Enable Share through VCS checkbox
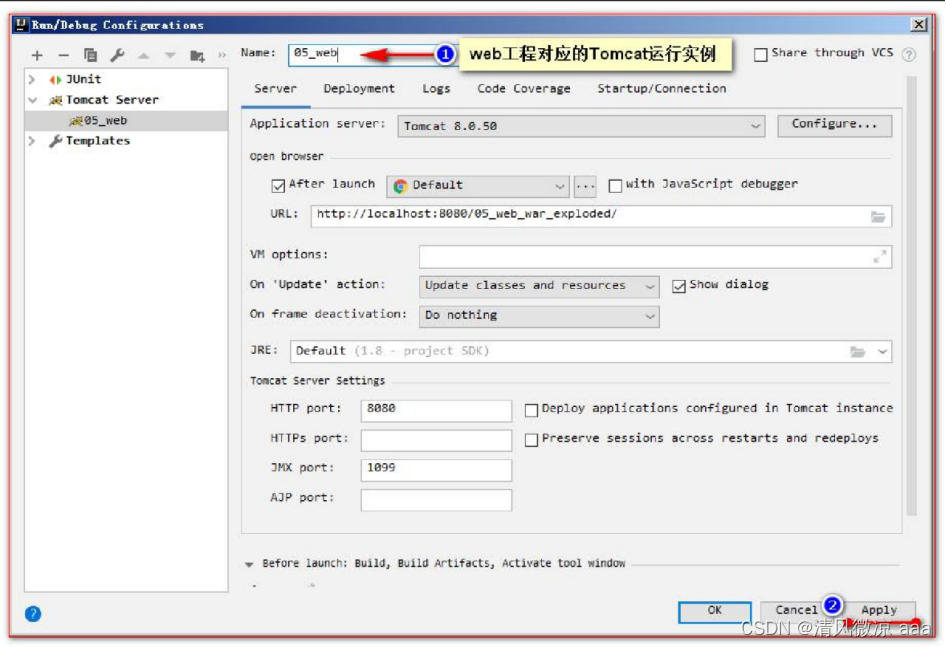 coord(761,54)
